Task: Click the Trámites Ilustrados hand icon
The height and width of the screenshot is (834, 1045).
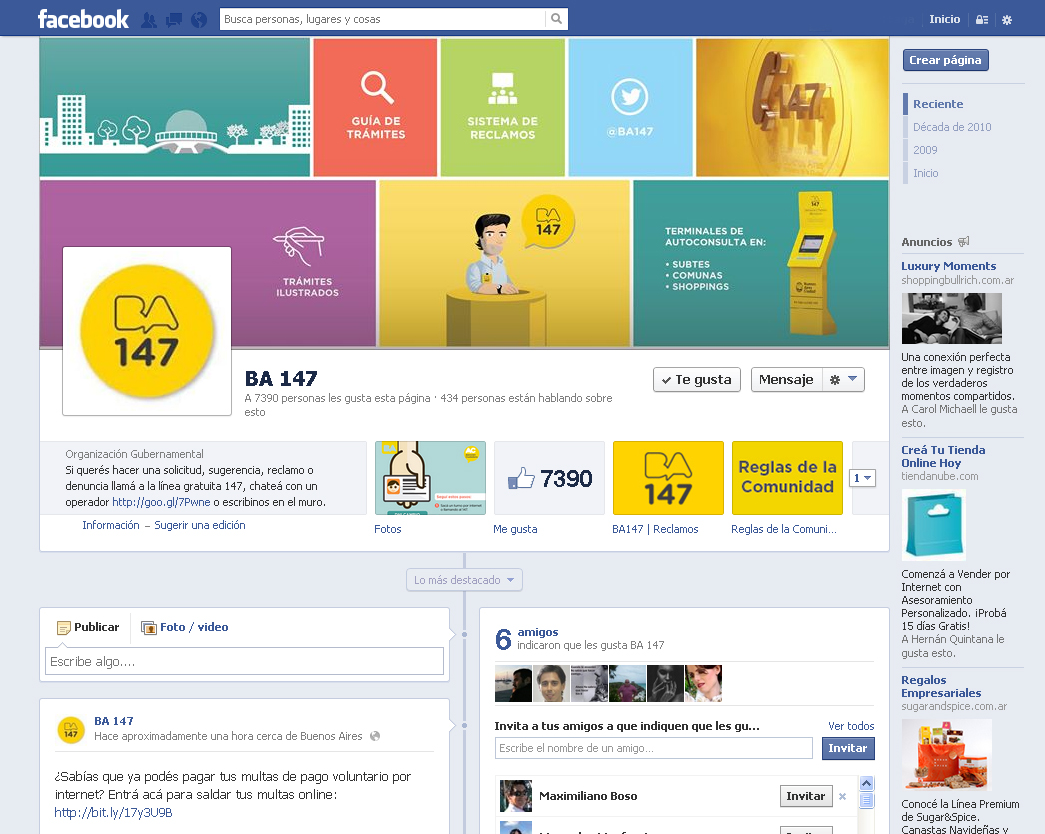Action: click(x=299, y=245)
